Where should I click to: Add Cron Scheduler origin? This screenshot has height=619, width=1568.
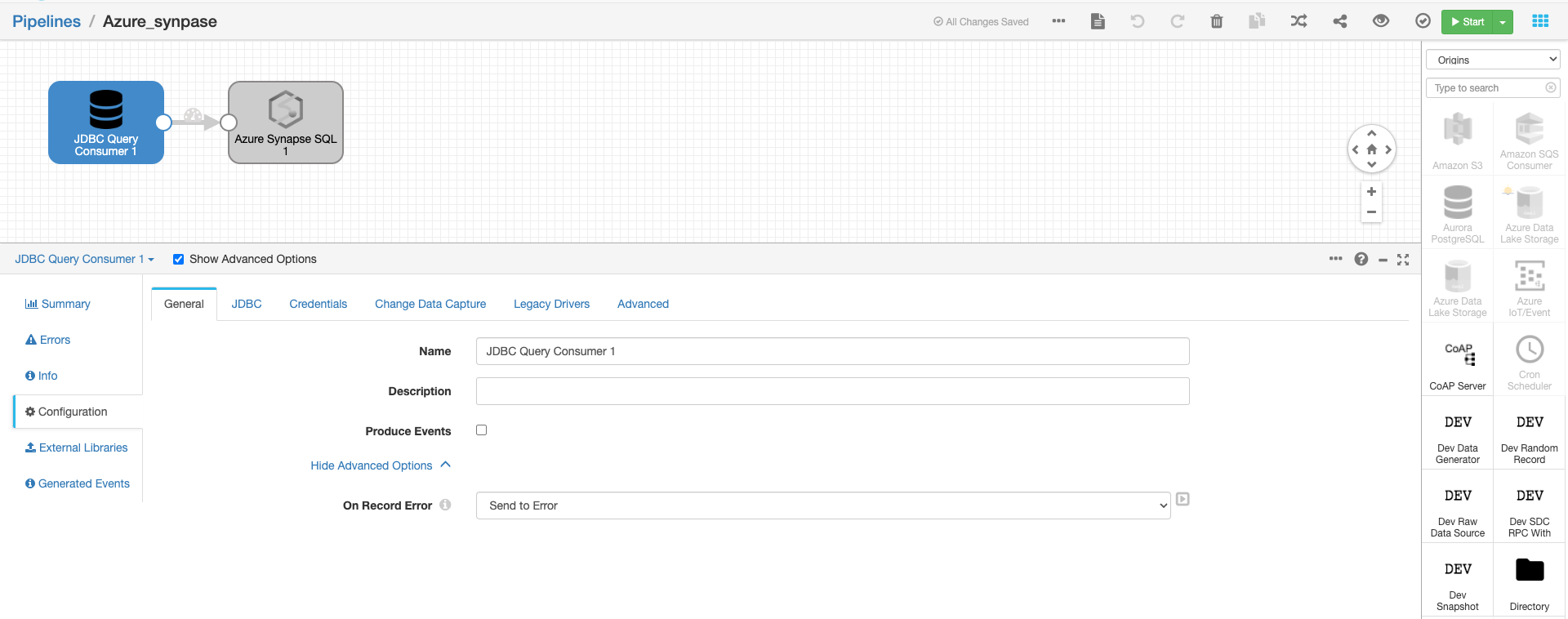(x=1530, y=360)
